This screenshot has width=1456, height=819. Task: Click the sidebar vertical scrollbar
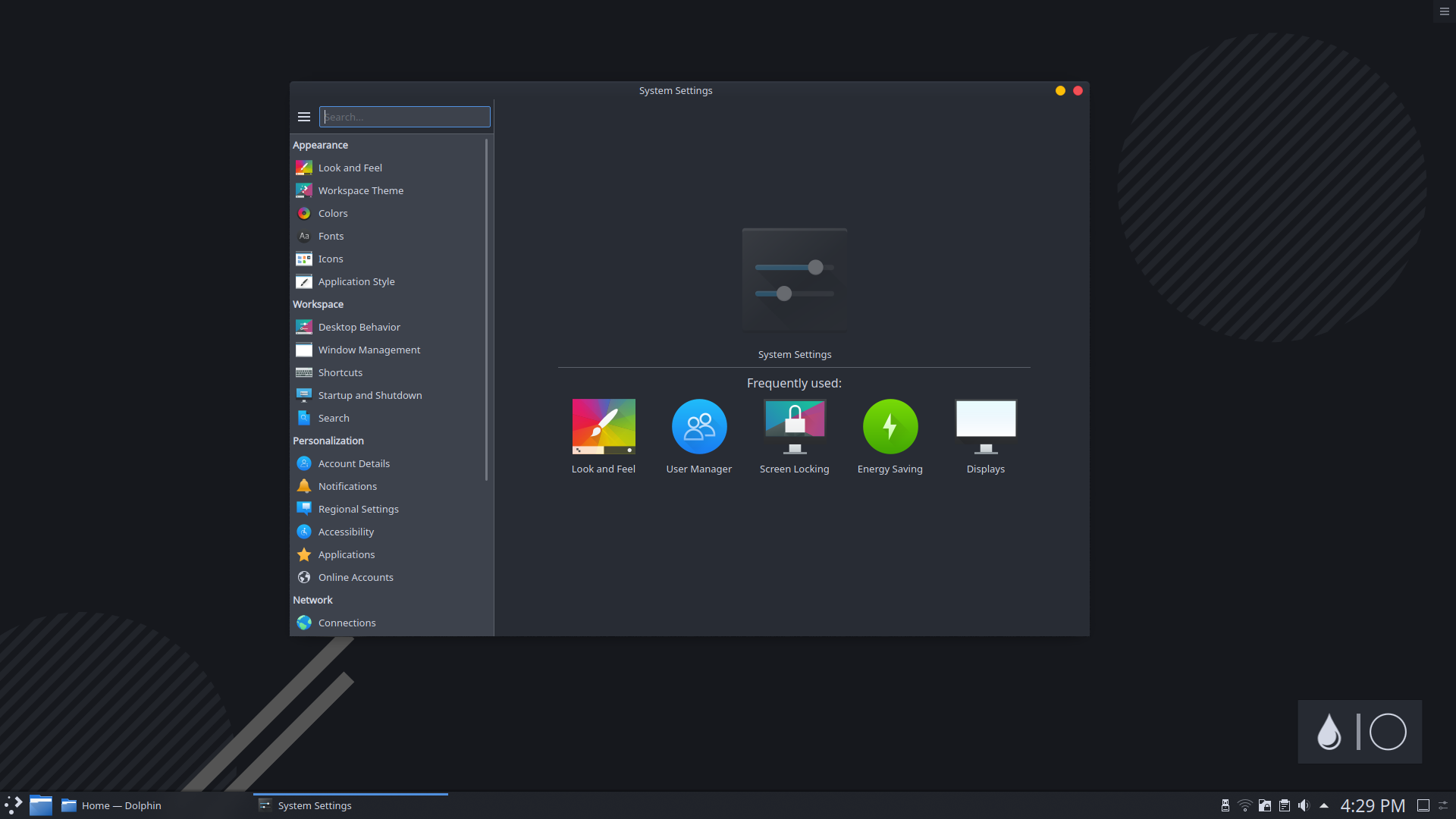click(x=486, y=309)
